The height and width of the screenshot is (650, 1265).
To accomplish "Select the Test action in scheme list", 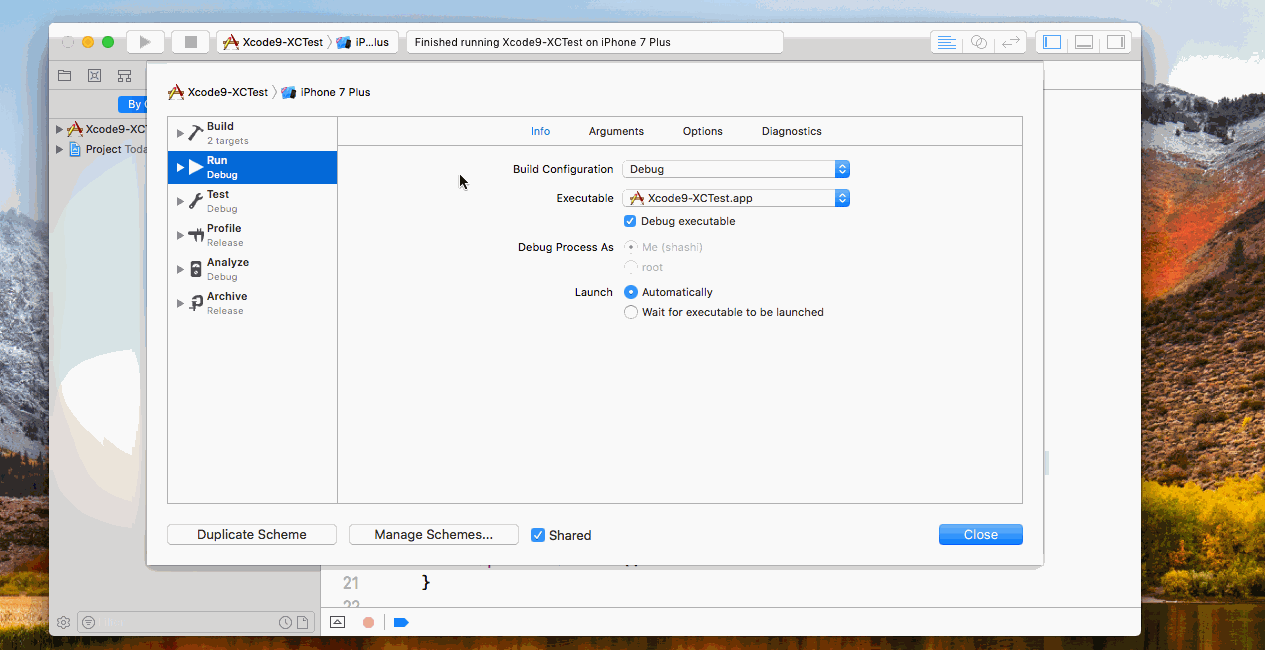I will pyautogui.click(x=218, y=200).
